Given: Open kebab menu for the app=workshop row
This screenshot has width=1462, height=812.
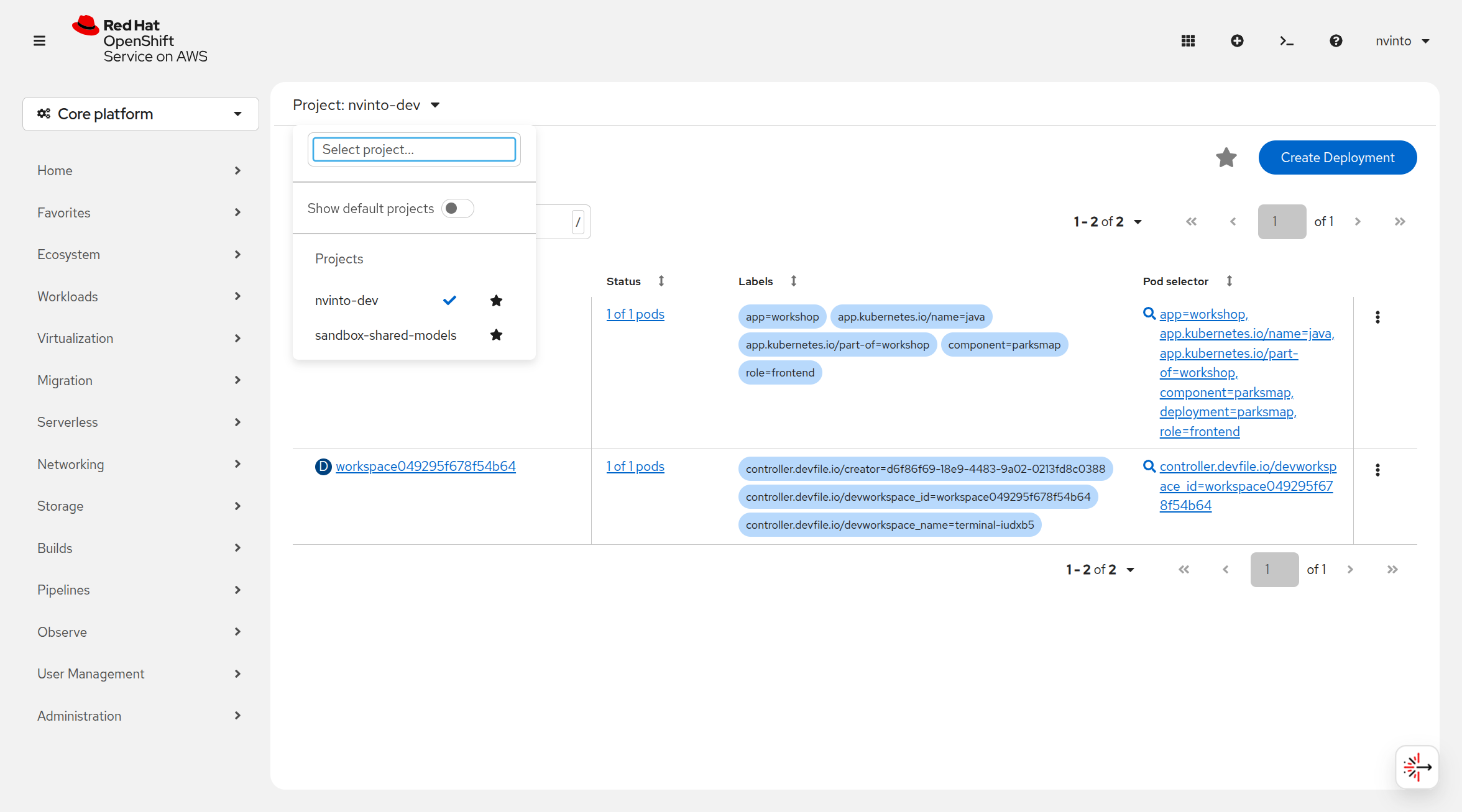Looking at the screenshot, I should (1377, 317).
